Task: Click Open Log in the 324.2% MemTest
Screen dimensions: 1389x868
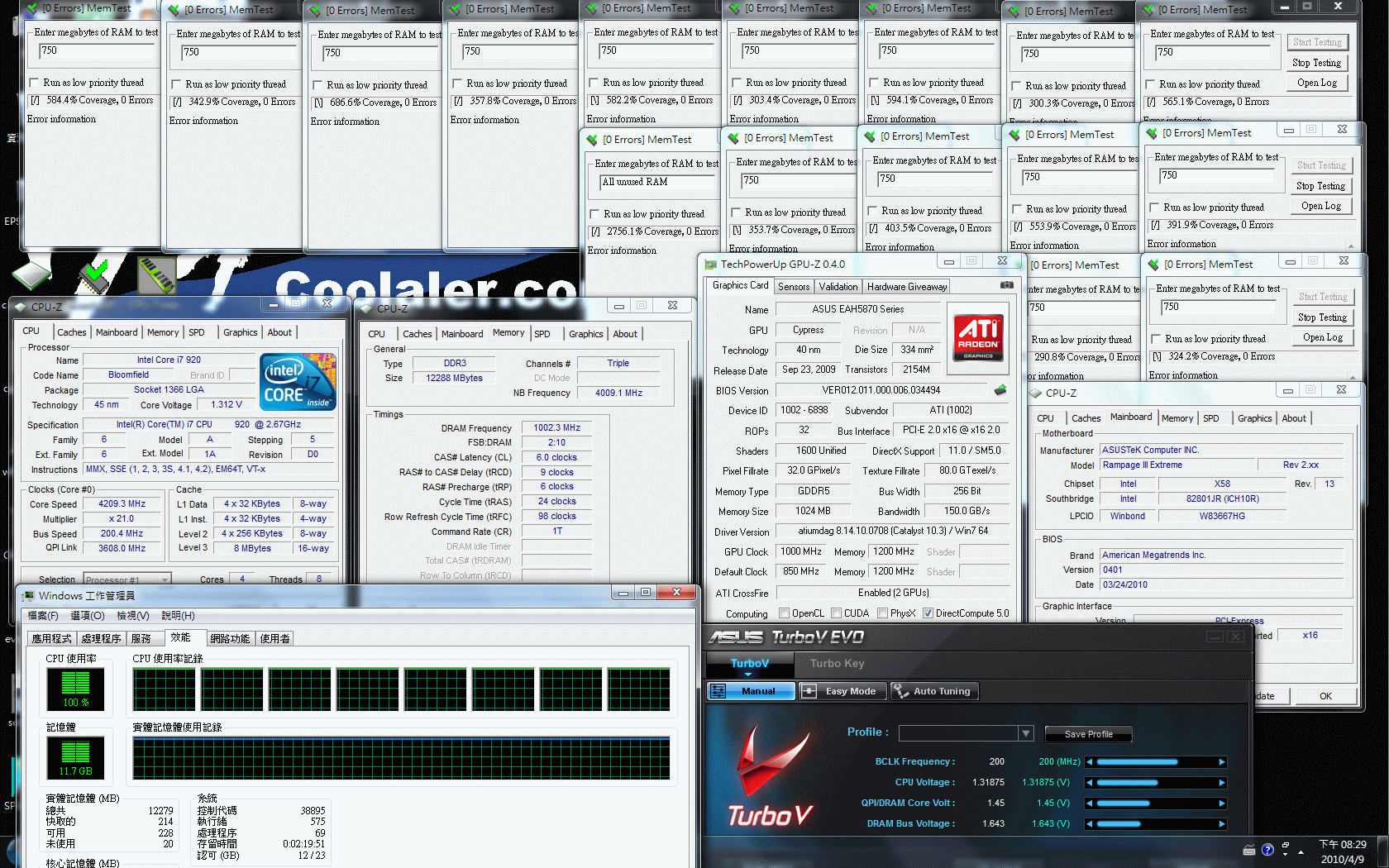Action: (1322, 337)
